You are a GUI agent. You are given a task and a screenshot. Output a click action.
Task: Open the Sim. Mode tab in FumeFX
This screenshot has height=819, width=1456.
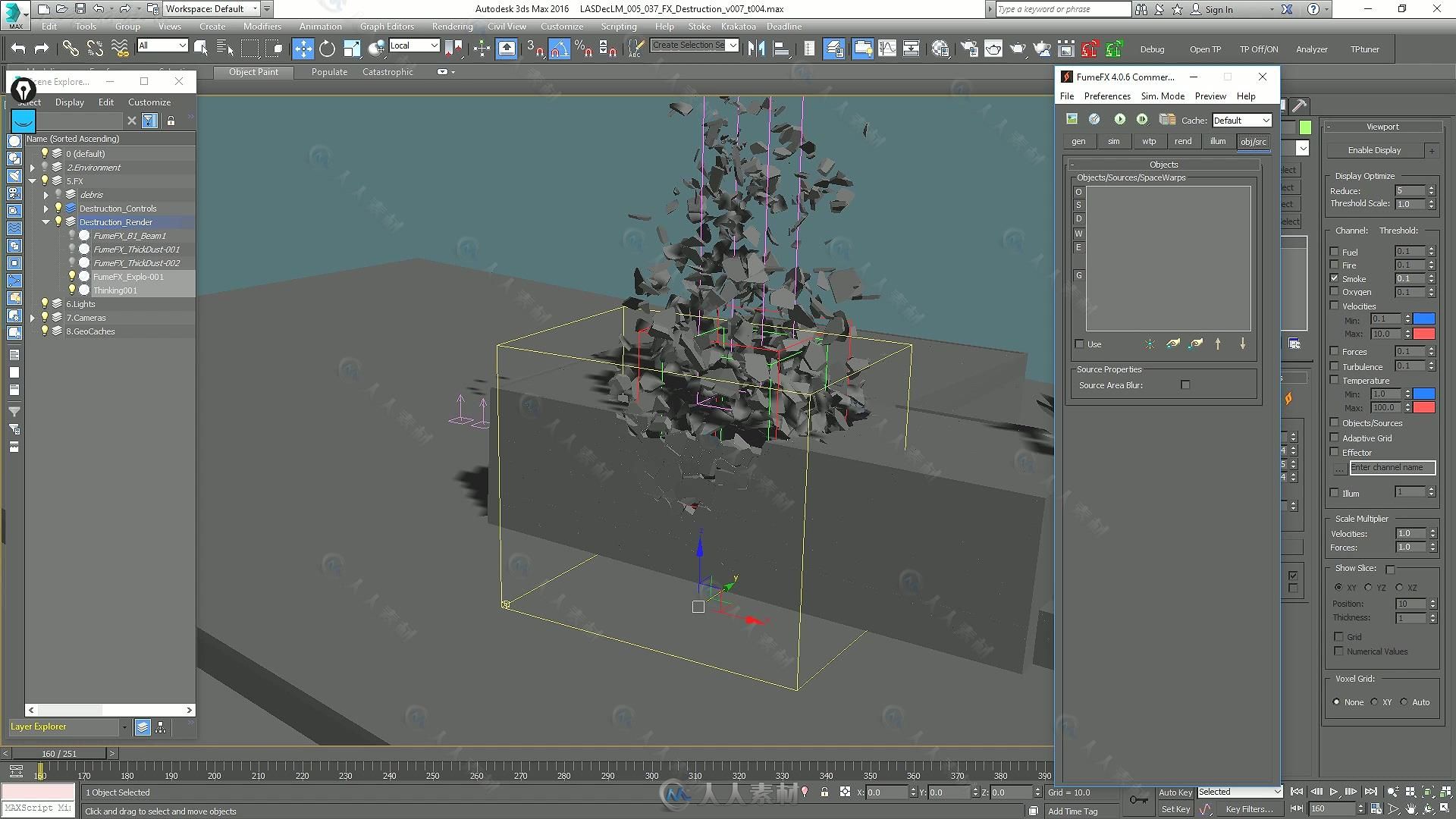[x=1162, y=96]
